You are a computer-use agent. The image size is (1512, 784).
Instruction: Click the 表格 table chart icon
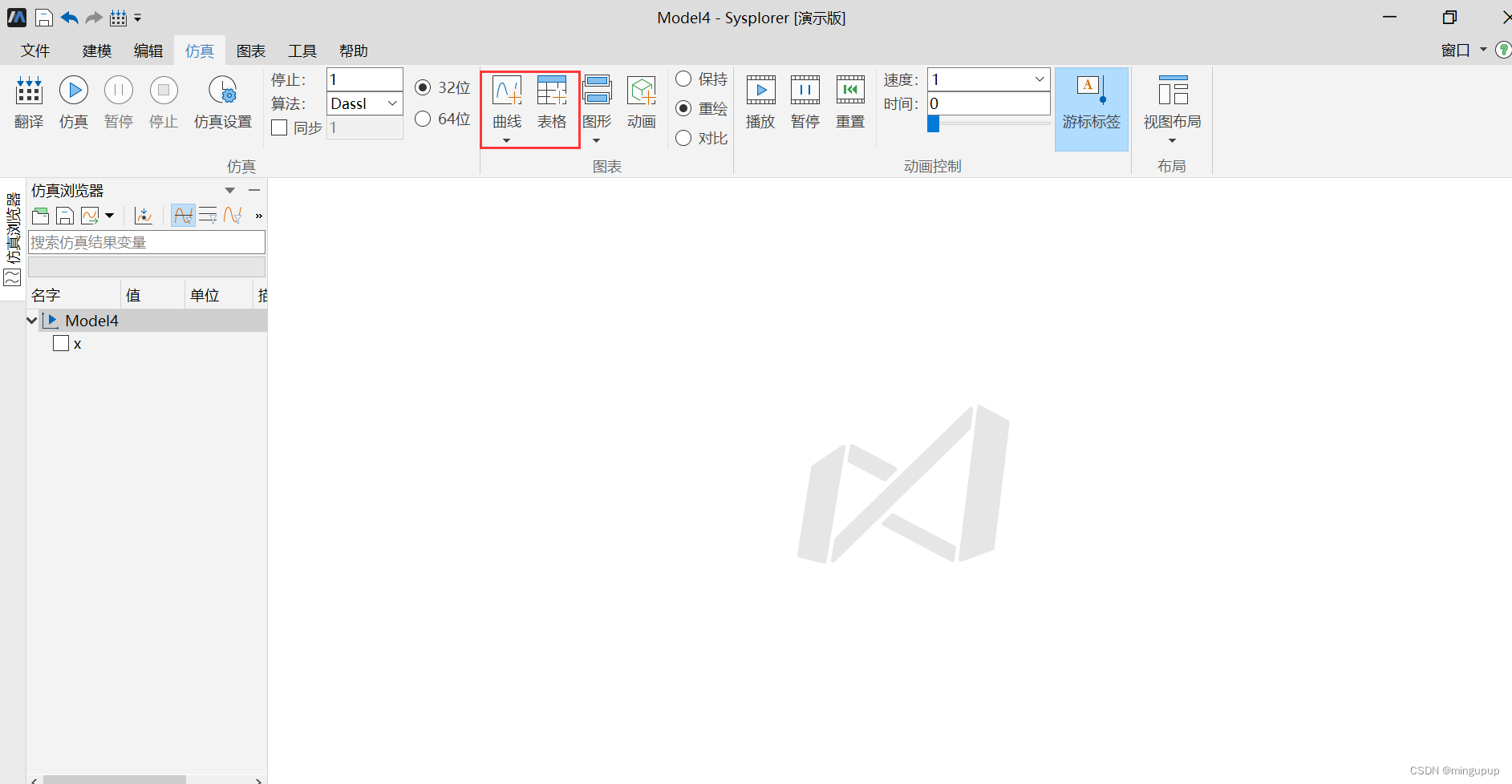552,102
